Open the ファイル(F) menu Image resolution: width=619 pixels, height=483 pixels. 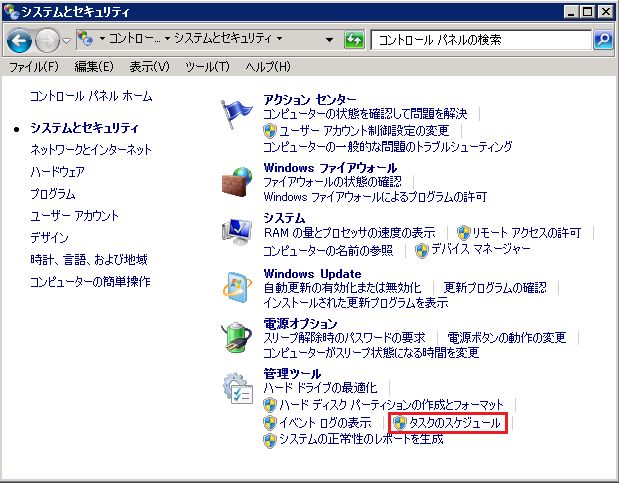pyautogui.click(x=34, y=66)
